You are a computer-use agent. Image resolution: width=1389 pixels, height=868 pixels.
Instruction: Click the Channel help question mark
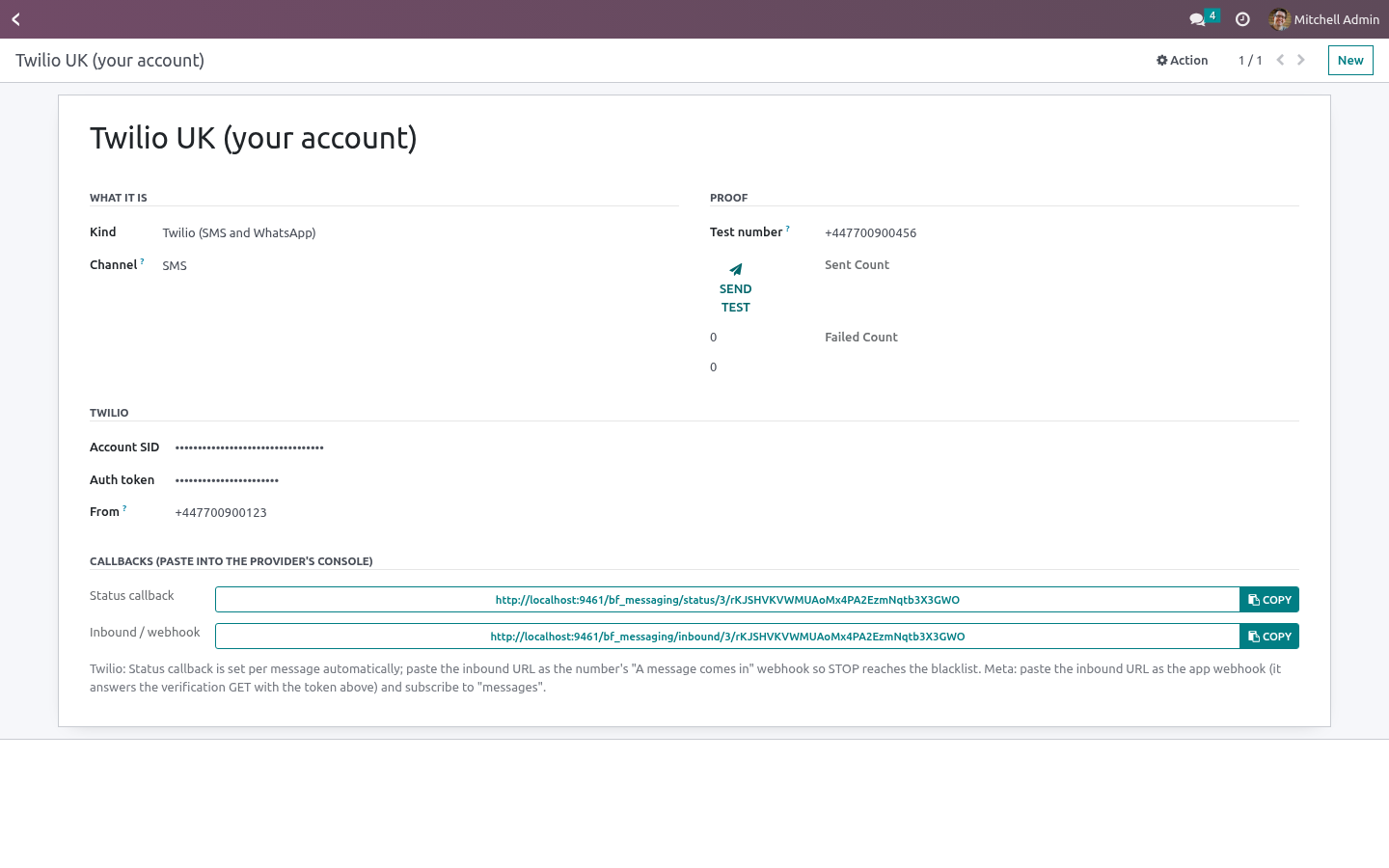click(143, 261)
